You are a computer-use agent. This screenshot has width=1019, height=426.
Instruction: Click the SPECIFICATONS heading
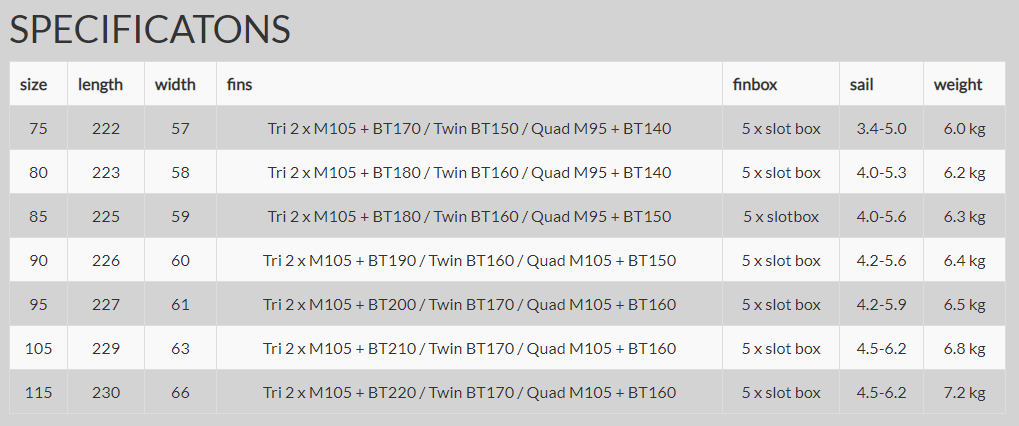150,29
